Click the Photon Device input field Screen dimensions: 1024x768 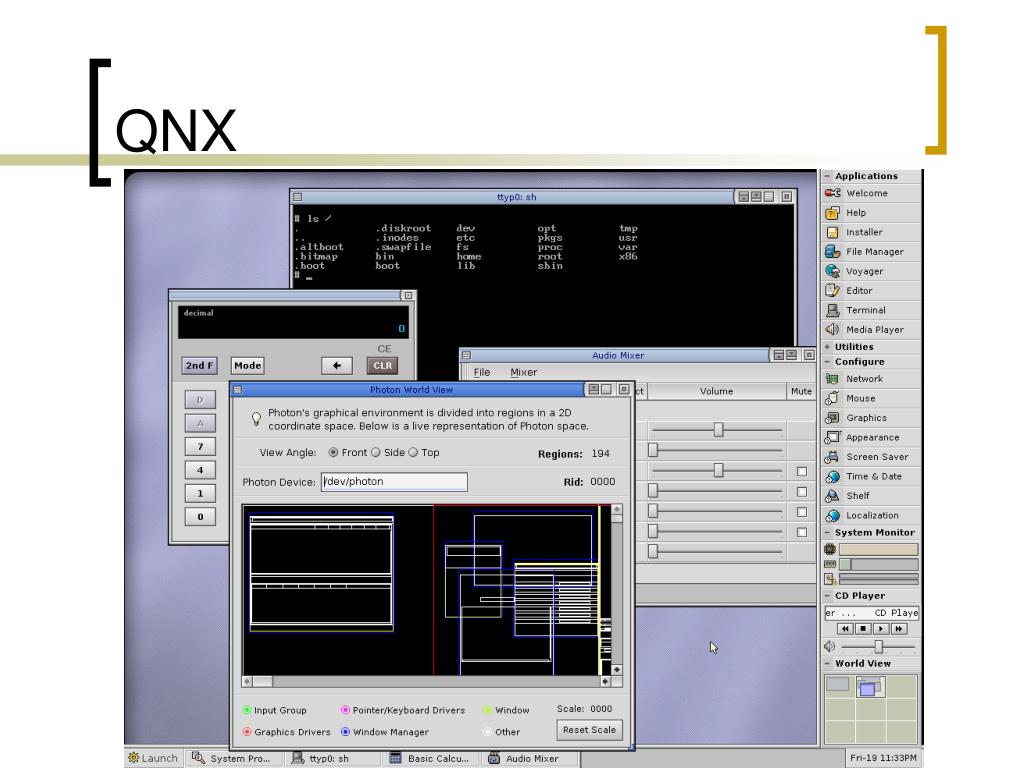[394, 482]
